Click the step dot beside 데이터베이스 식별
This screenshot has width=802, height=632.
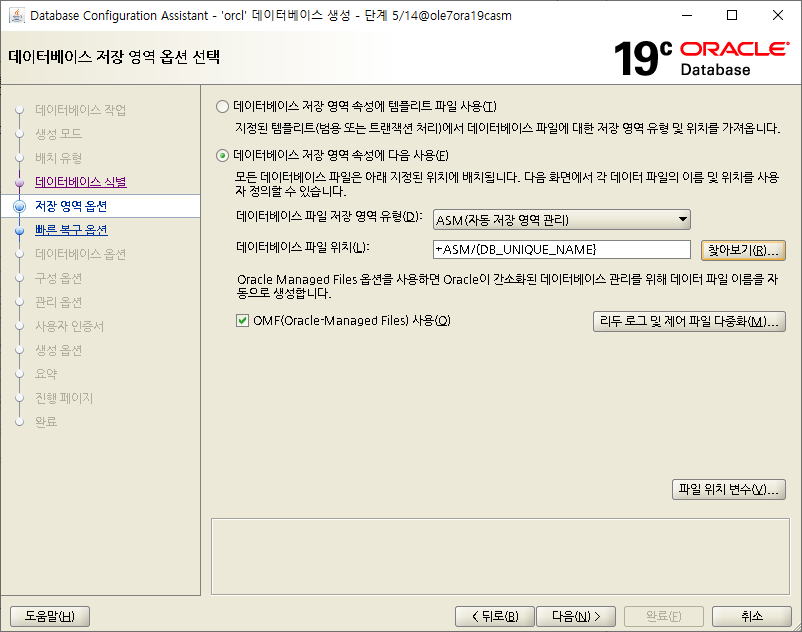[x=19, y=182]
